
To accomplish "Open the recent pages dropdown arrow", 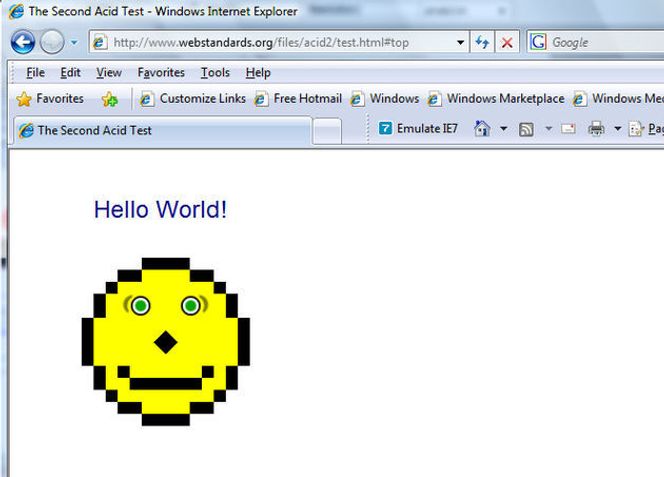I will click(x=74, y=42).
